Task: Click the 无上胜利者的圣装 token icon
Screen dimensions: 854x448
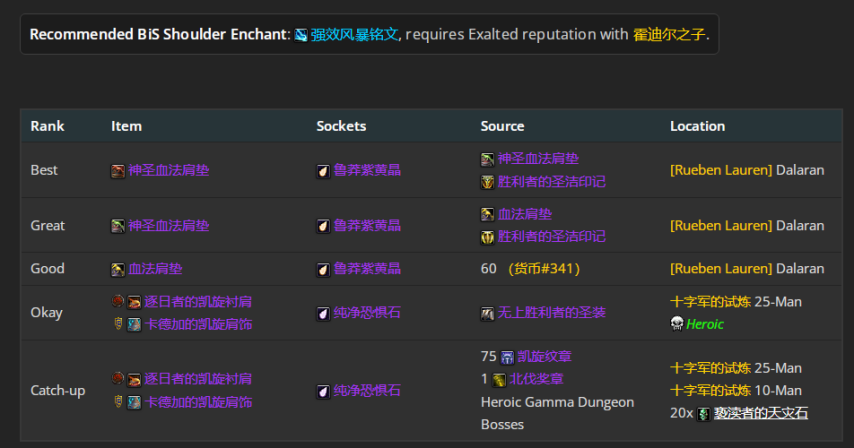Action: tap(488, 313)
